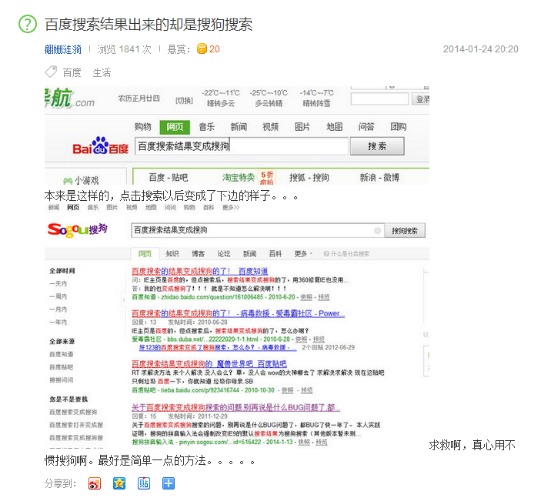Click the [切换] city switch link
This screenshot has width=554, height=501.
184,101
